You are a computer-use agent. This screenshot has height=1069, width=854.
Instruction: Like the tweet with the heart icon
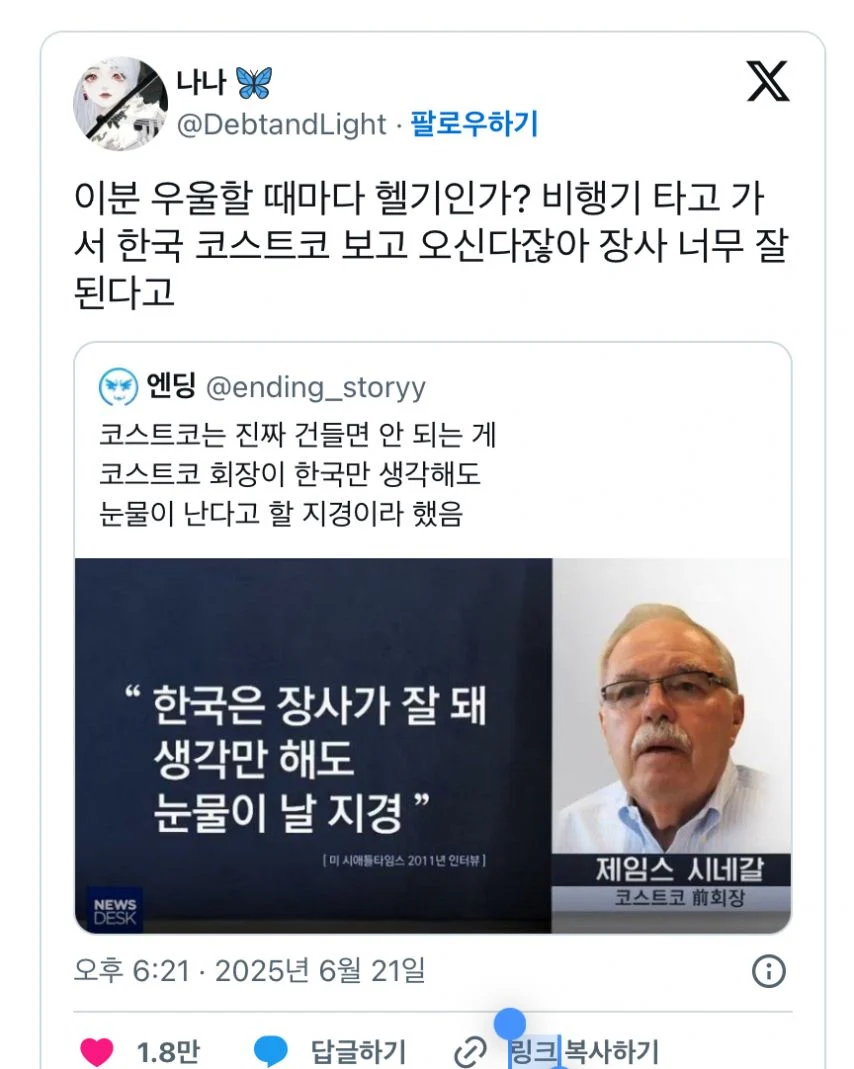coord(97,1052)
